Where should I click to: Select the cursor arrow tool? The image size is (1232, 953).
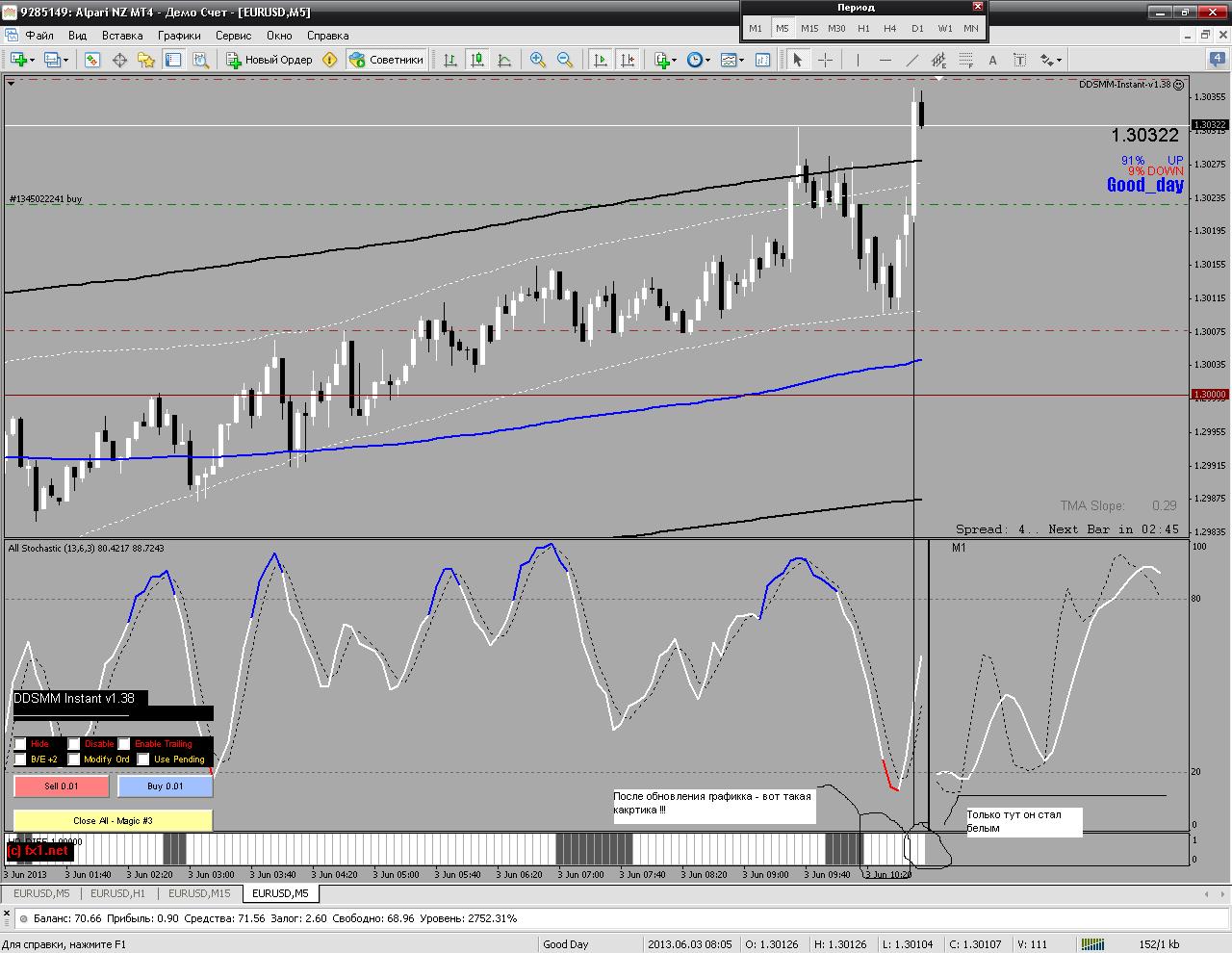798,60
